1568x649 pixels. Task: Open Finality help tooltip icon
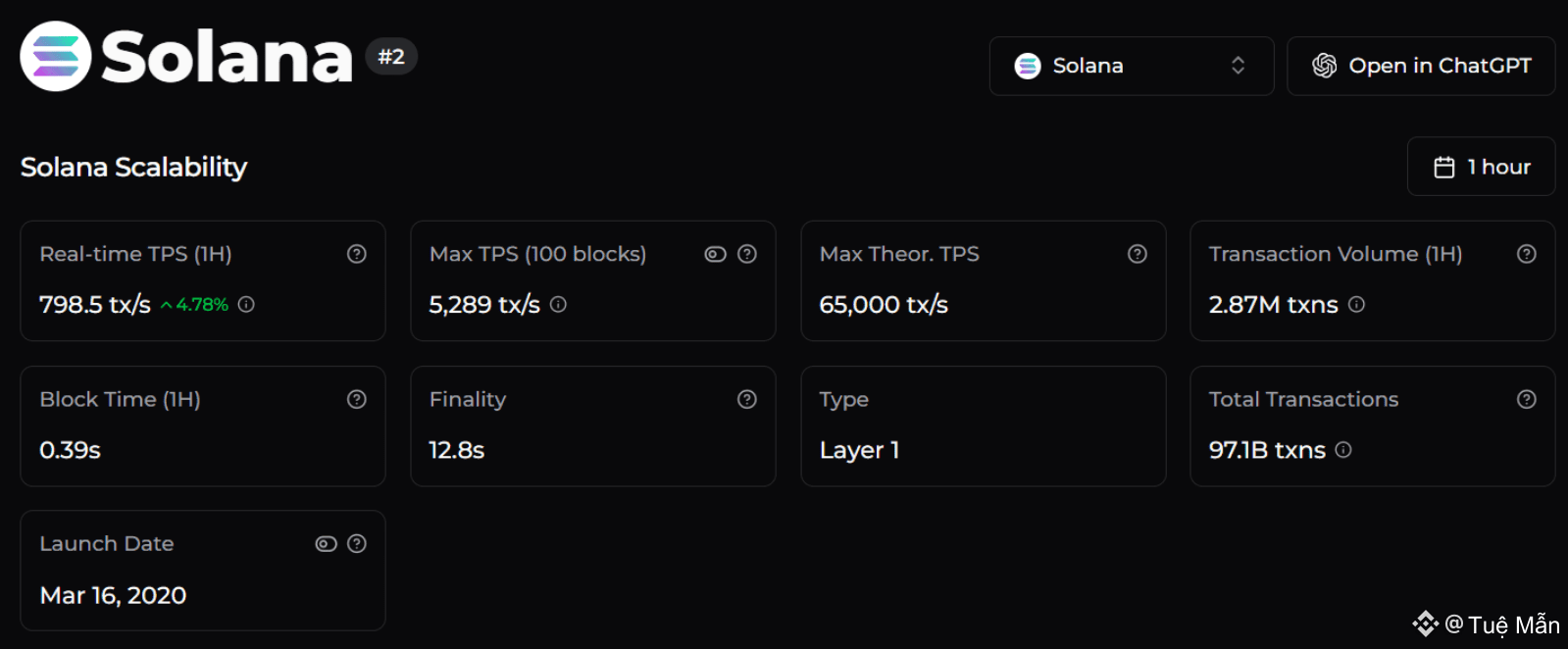click(x=747, y=399)
